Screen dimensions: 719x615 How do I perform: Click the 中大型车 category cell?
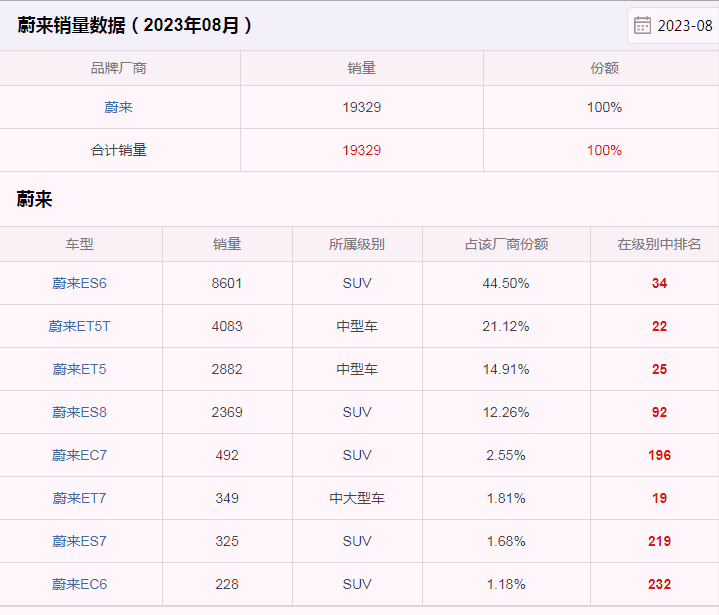tap(357, 498)
